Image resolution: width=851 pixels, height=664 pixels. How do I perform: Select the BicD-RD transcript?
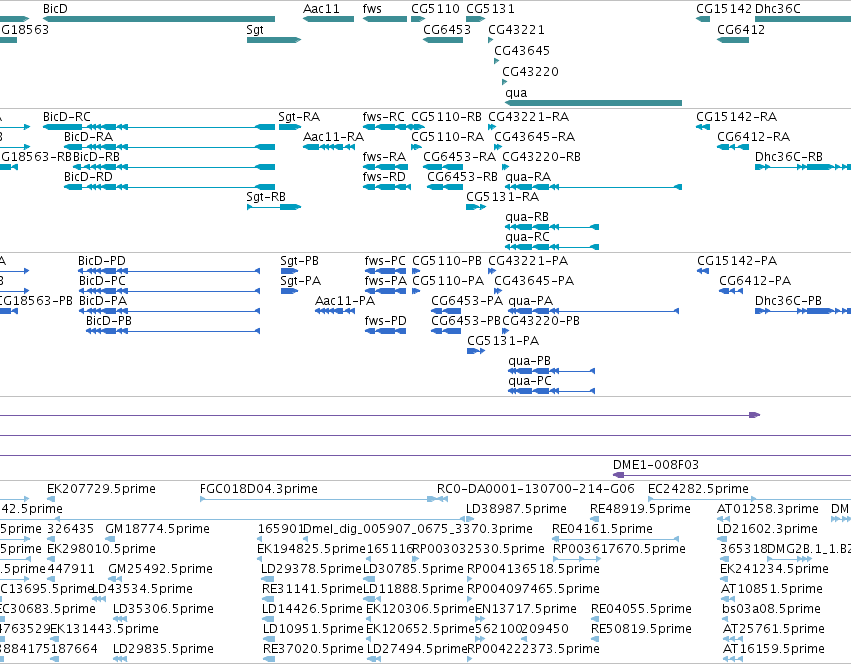point(169,187)
